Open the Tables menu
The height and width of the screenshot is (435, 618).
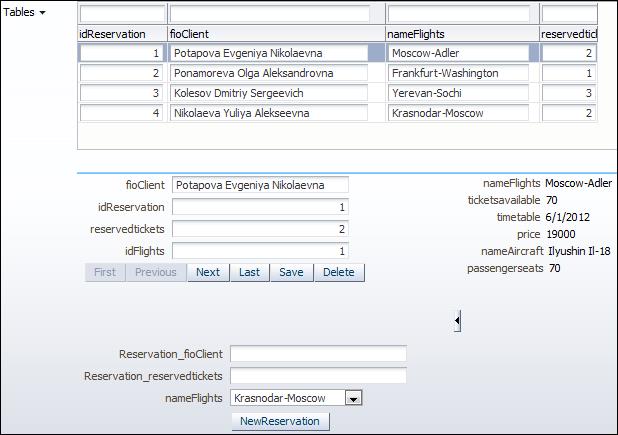(x=24, y=12)
